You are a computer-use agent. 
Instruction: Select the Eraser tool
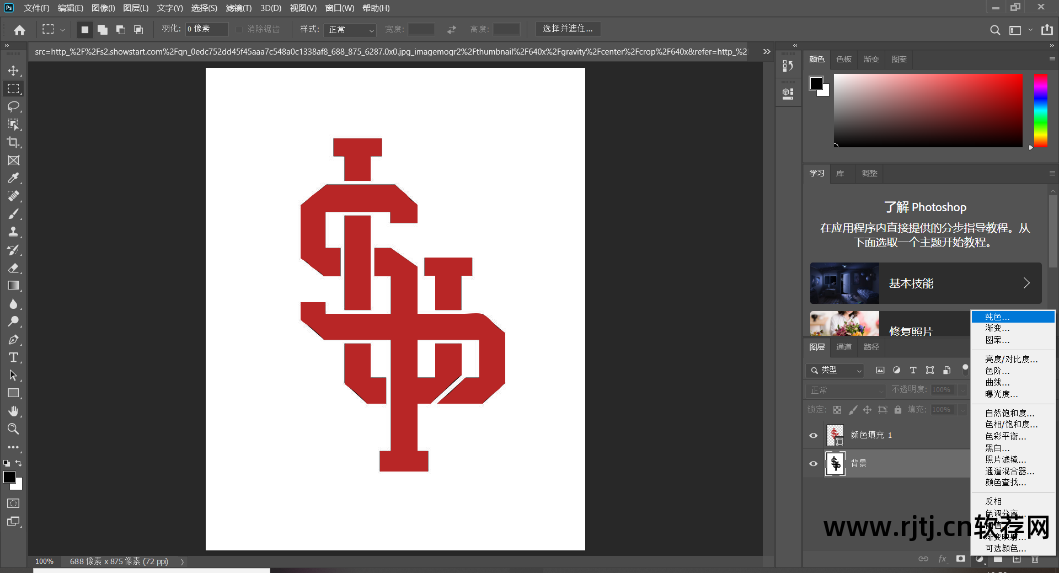[x=13, y=268]
